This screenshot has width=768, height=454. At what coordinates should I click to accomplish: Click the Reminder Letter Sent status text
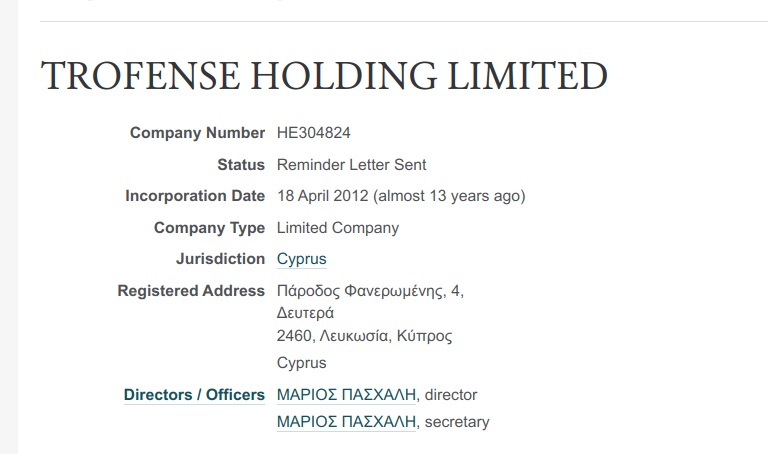coord(351,165)
